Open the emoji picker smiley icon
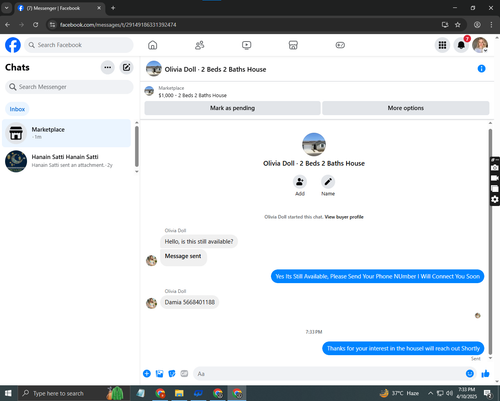 point(470,374)
